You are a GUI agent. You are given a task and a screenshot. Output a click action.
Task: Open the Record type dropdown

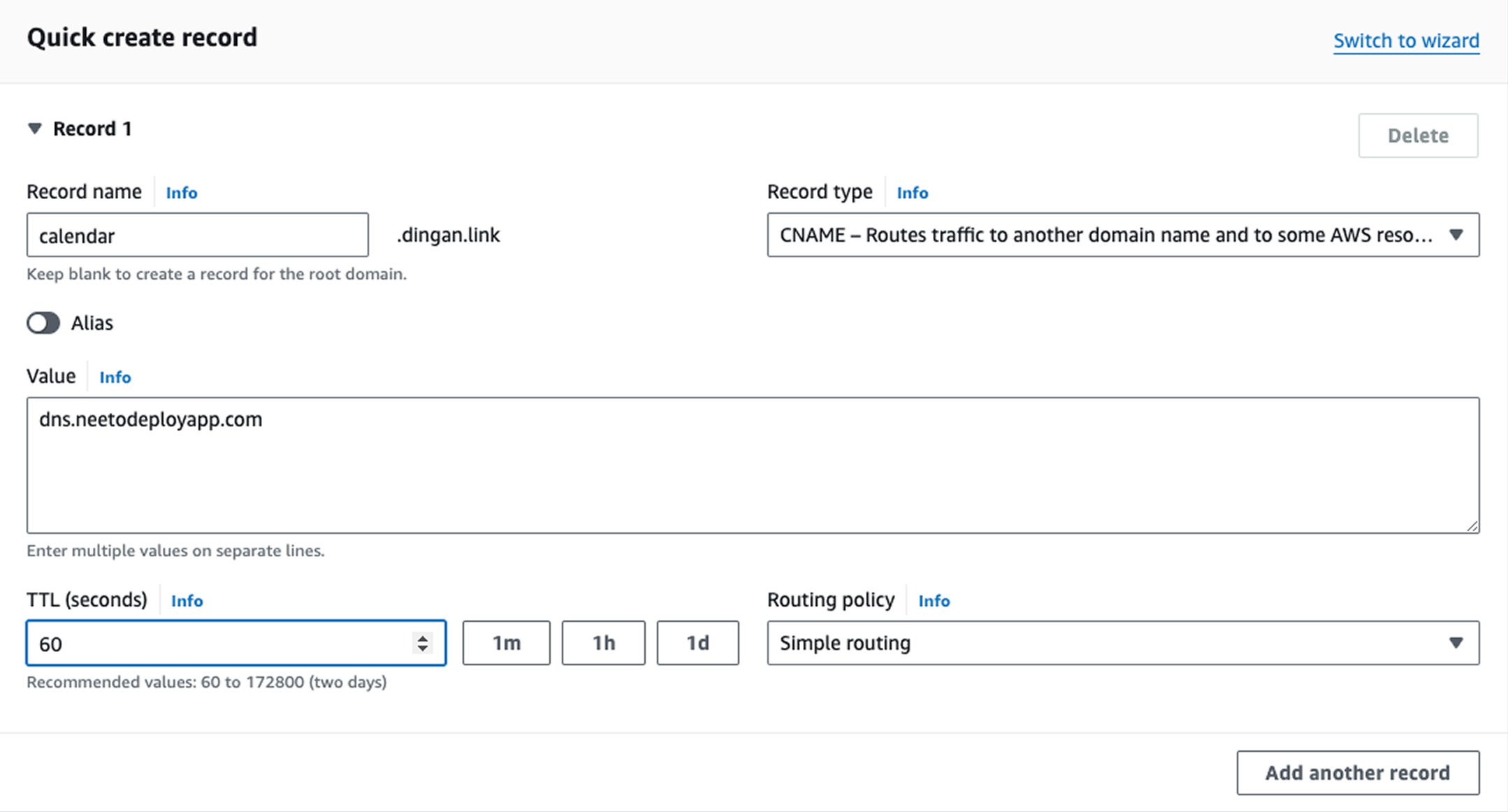tap(1122, 235)
